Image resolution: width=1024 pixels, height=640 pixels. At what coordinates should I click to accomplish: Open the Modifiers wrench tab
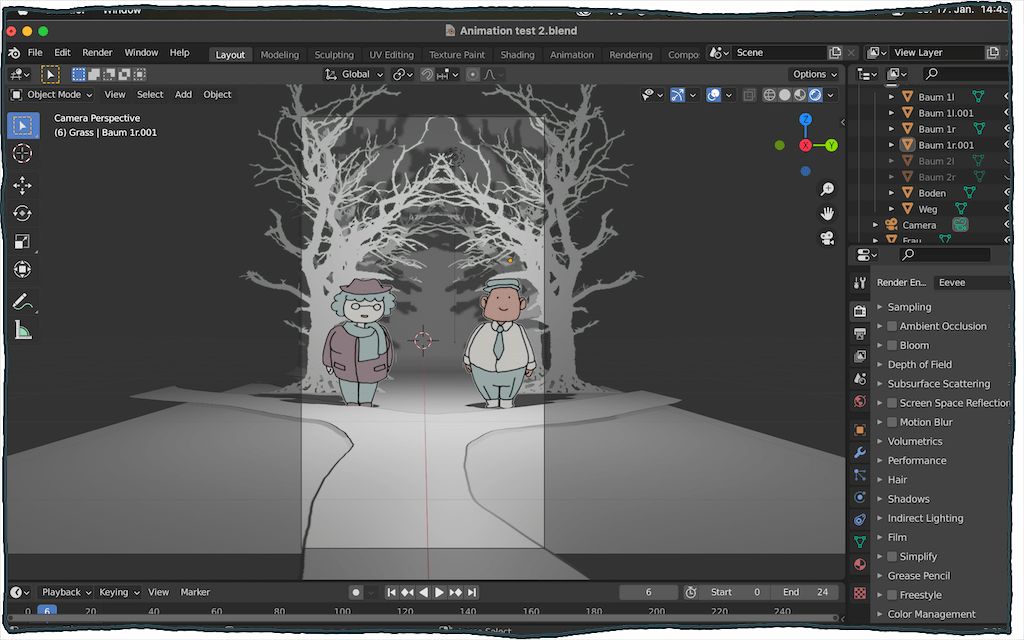860,453
